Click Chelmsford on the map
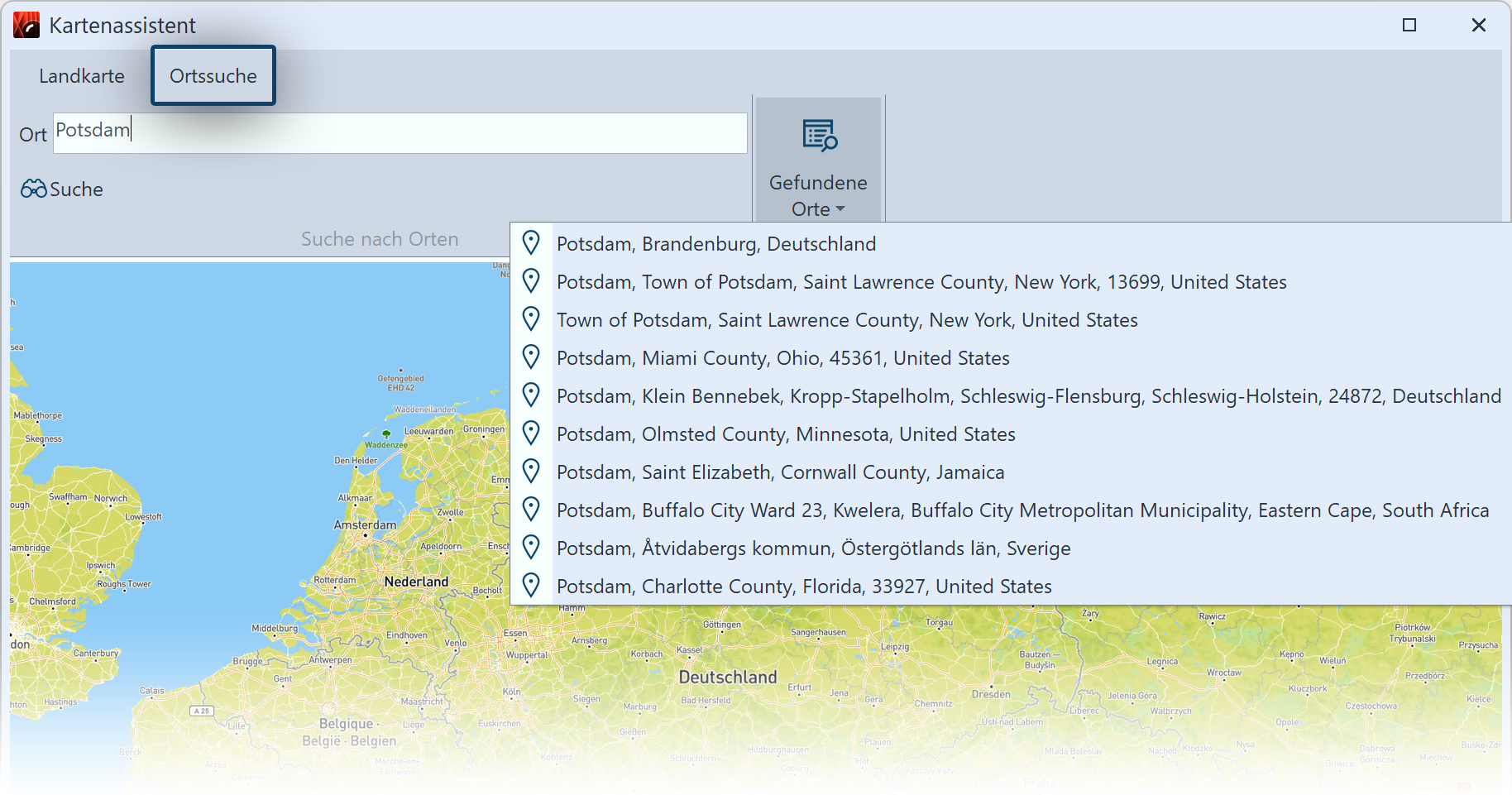This screenshot has height=795, width=1512. [x=52, y=601]
